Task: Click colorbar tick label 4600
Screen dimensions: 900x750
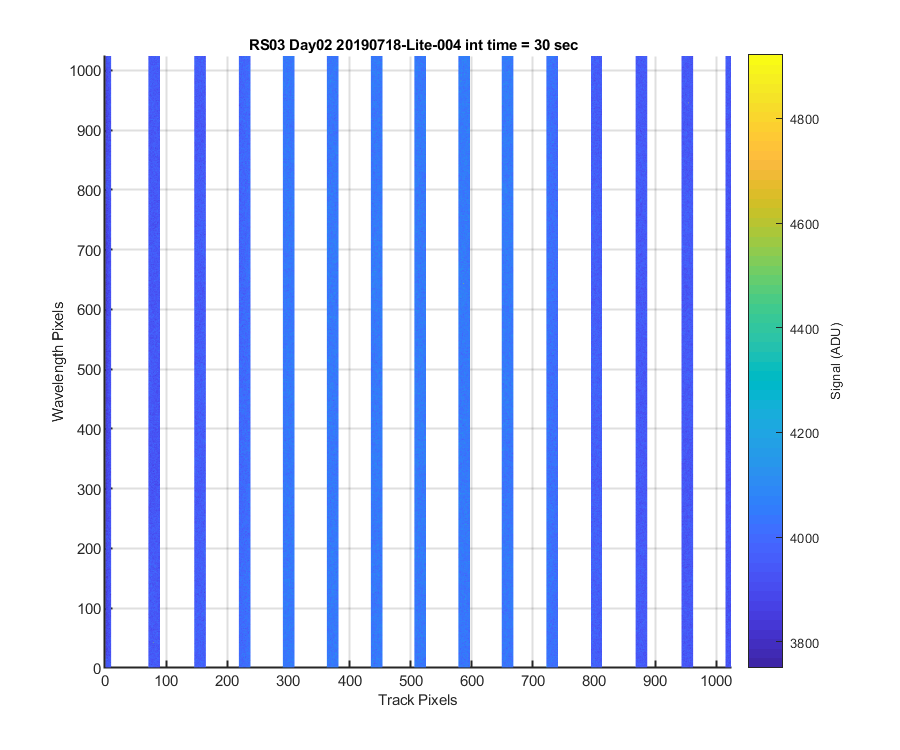Action: pos(804,224)
